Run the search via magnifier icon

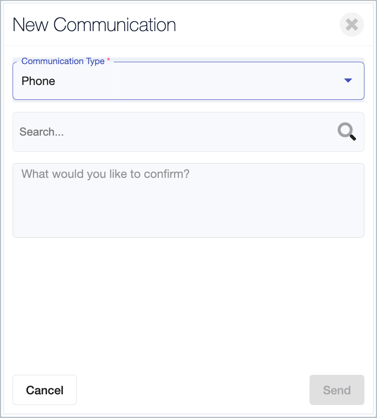[x=347, y=132]
